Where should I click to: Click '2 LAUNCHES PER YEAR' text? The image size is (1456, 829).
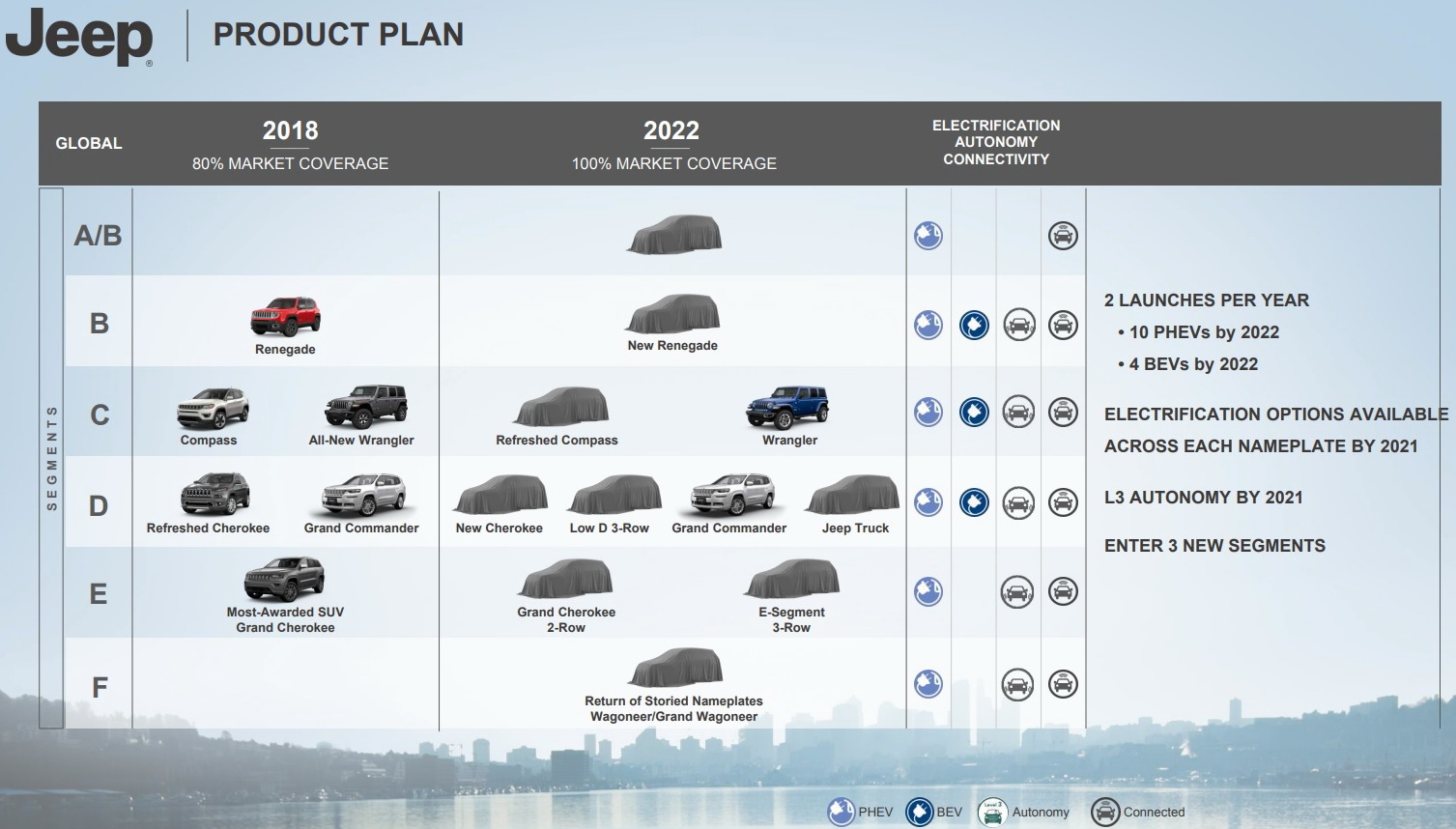pyautogui.click(x=1207, y=300)
